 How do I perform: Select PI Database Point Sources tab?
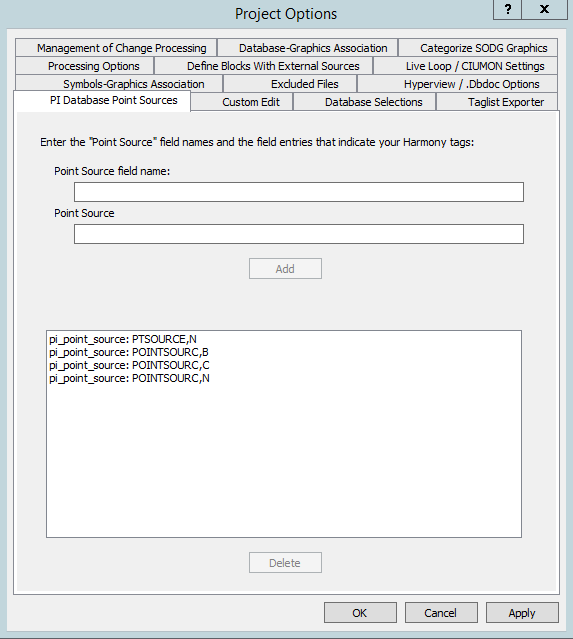click(x=102, y=100)
